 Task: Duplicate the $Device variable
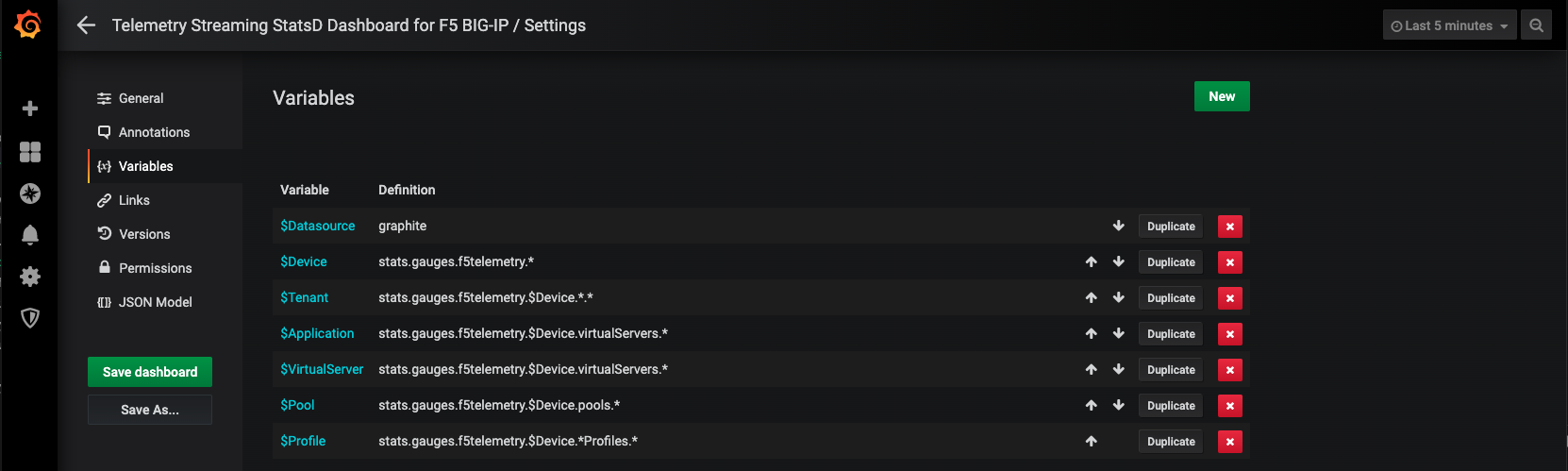click(x=1171, y=262)
